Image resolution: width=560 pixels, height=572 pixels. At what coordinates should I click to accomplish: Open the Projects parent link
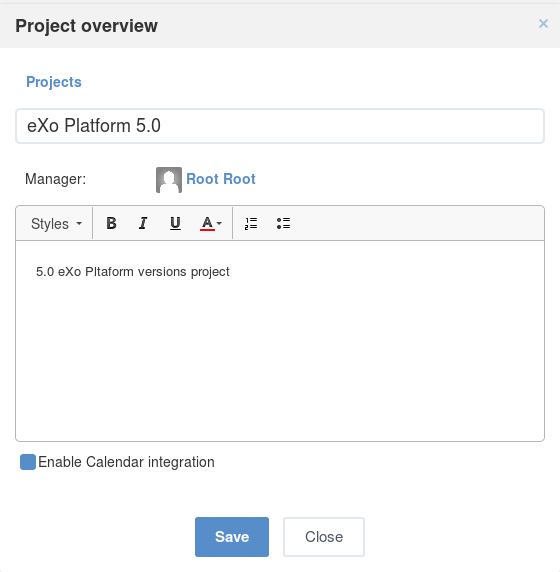(54, 82)
